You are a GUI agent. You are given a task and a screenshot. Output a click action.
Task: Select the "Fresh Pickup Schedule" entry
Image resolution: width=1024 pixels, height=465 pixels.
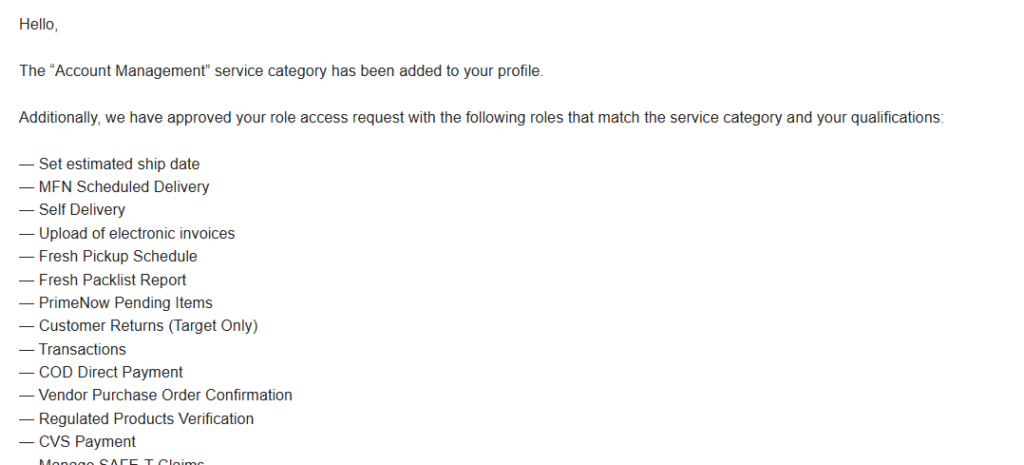coord(118,256)
